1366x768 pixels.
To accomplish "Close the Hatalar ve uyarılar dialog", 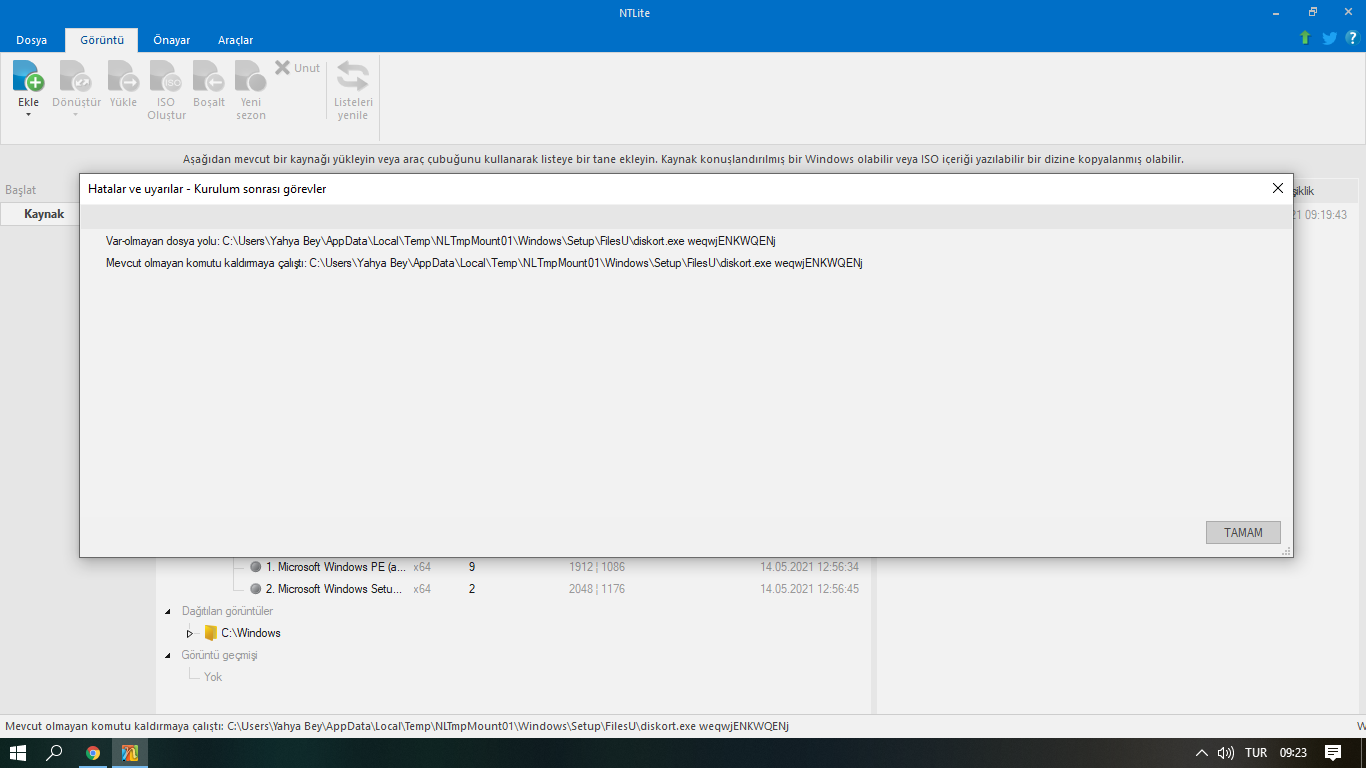I will tap(1277, 188).
